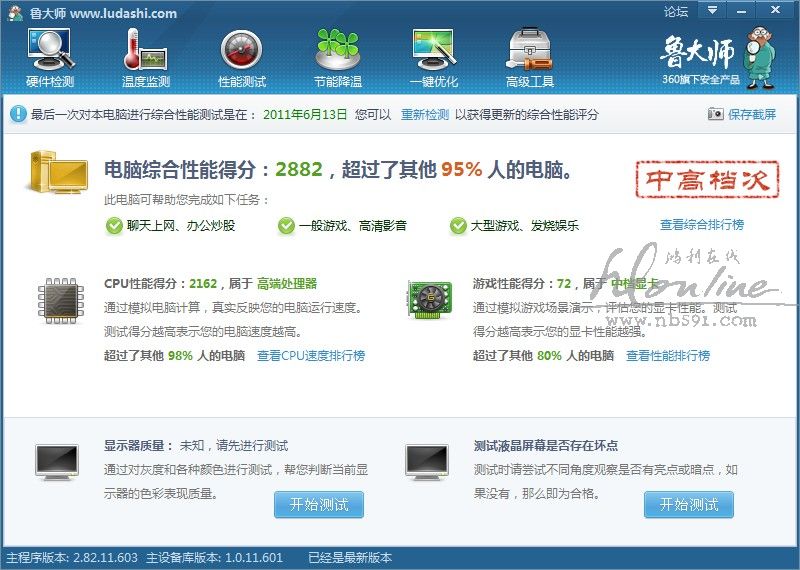
Task: Click the last test date 2011年6月13日
Action: [x=305, y=114]
